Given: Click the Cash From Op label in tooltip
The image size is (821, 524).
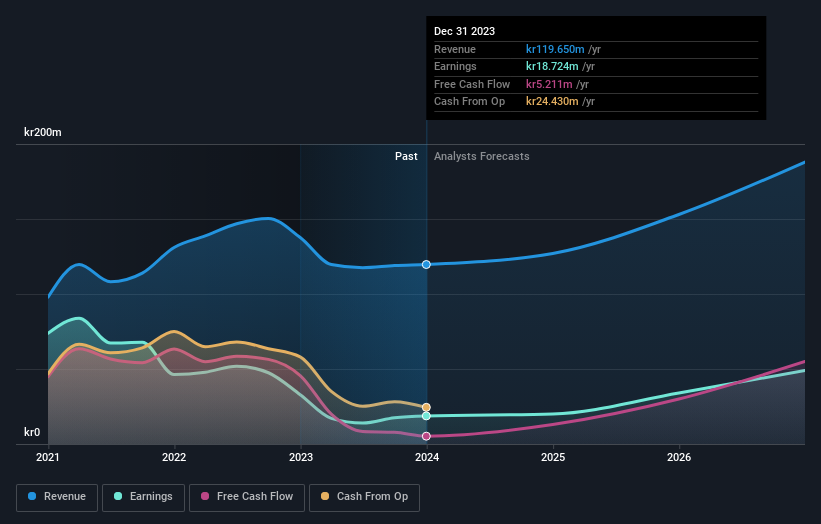Looking at the screenshot, I should tap(469, 101).
